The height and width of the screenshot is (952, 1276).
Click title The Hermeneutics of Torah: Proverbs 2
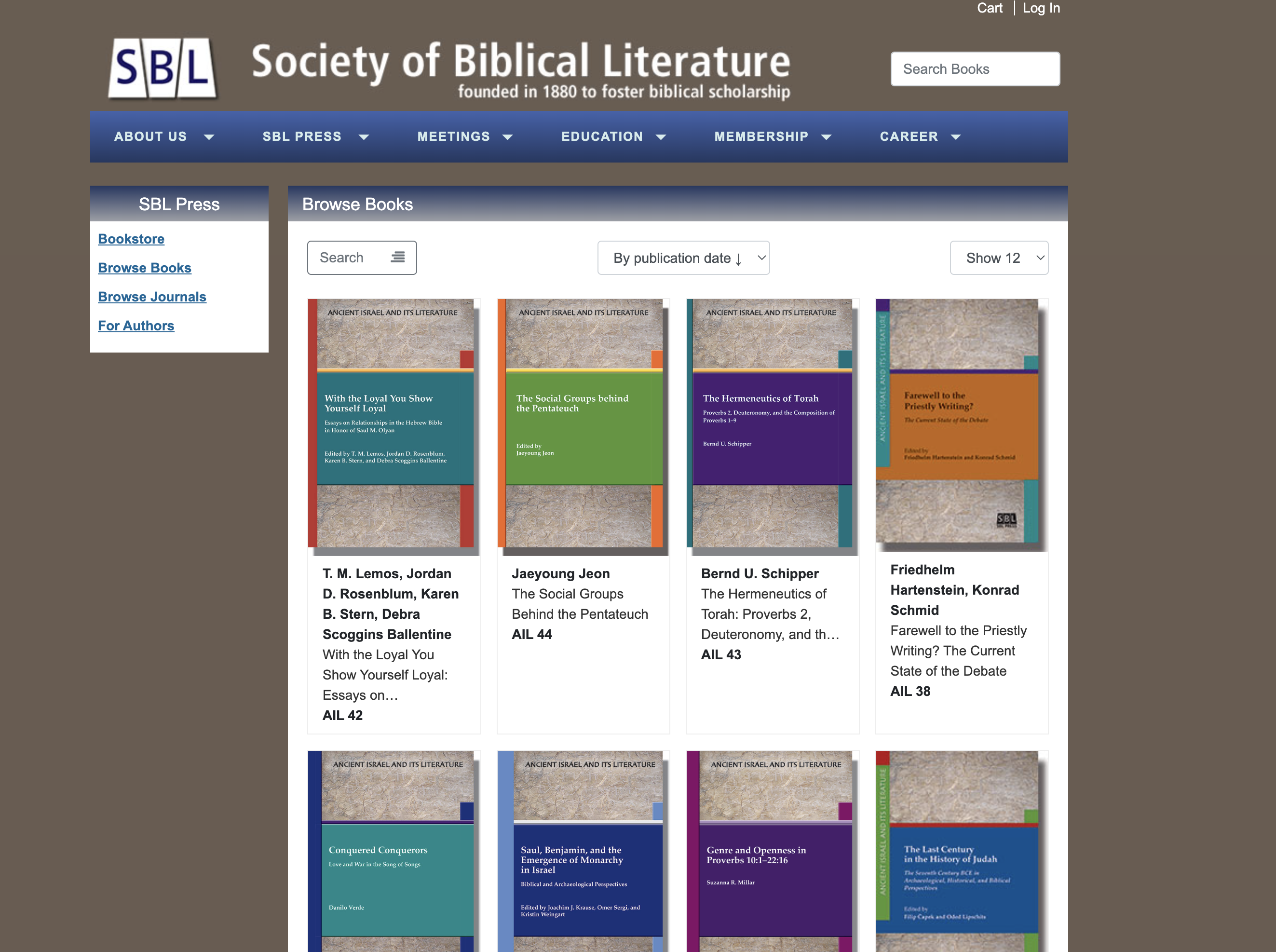(770, 614)
